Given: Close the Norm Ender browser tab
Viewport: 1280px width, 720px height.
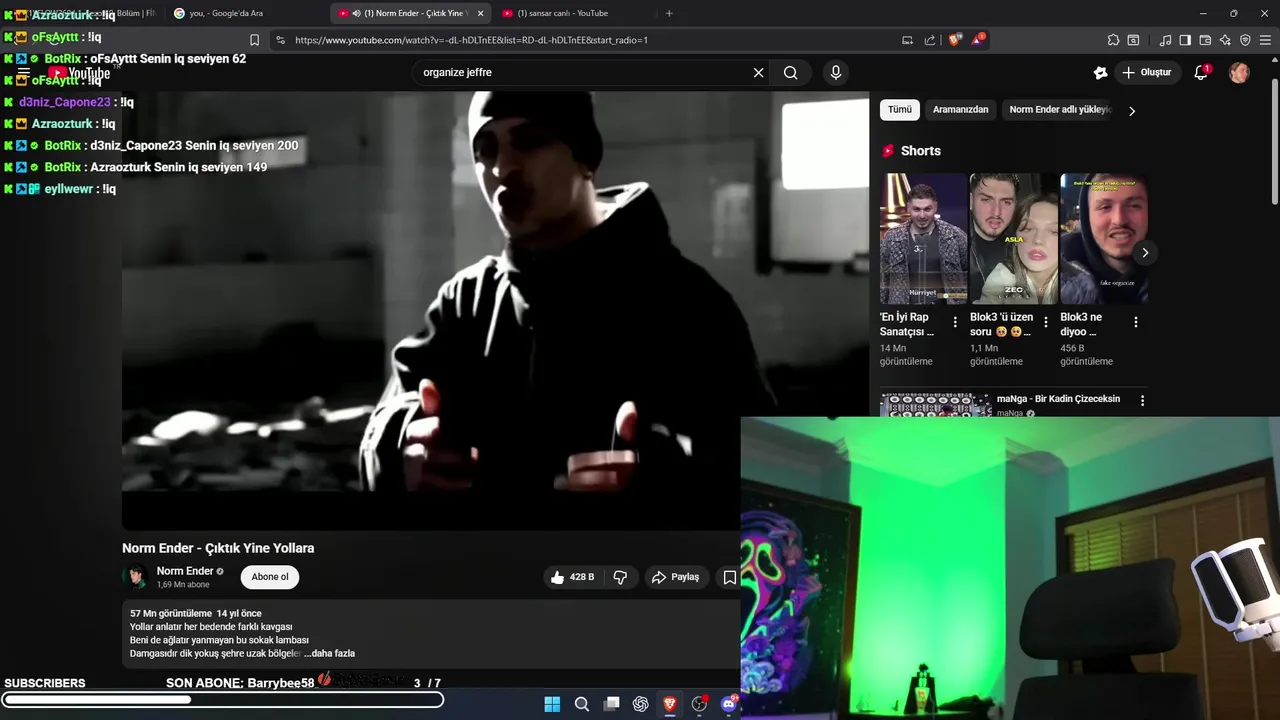Looking at the screenshot, I should point(480,13).
